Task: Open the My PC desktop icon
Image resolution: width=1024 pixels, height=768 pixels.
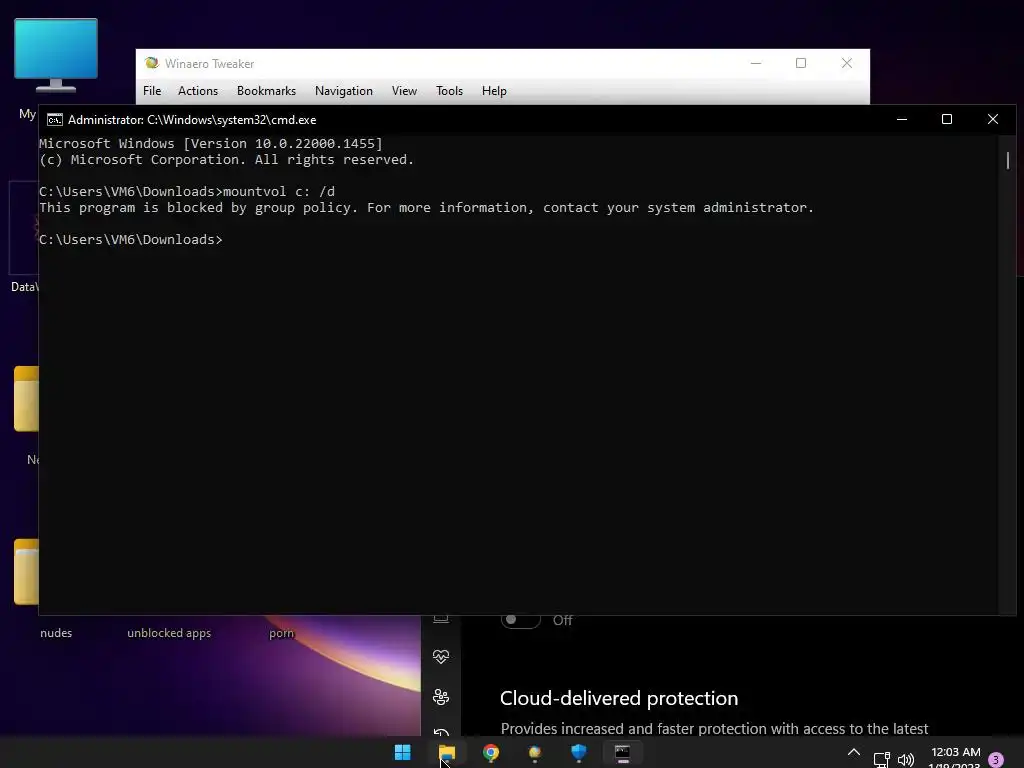Action: [56, 56]
